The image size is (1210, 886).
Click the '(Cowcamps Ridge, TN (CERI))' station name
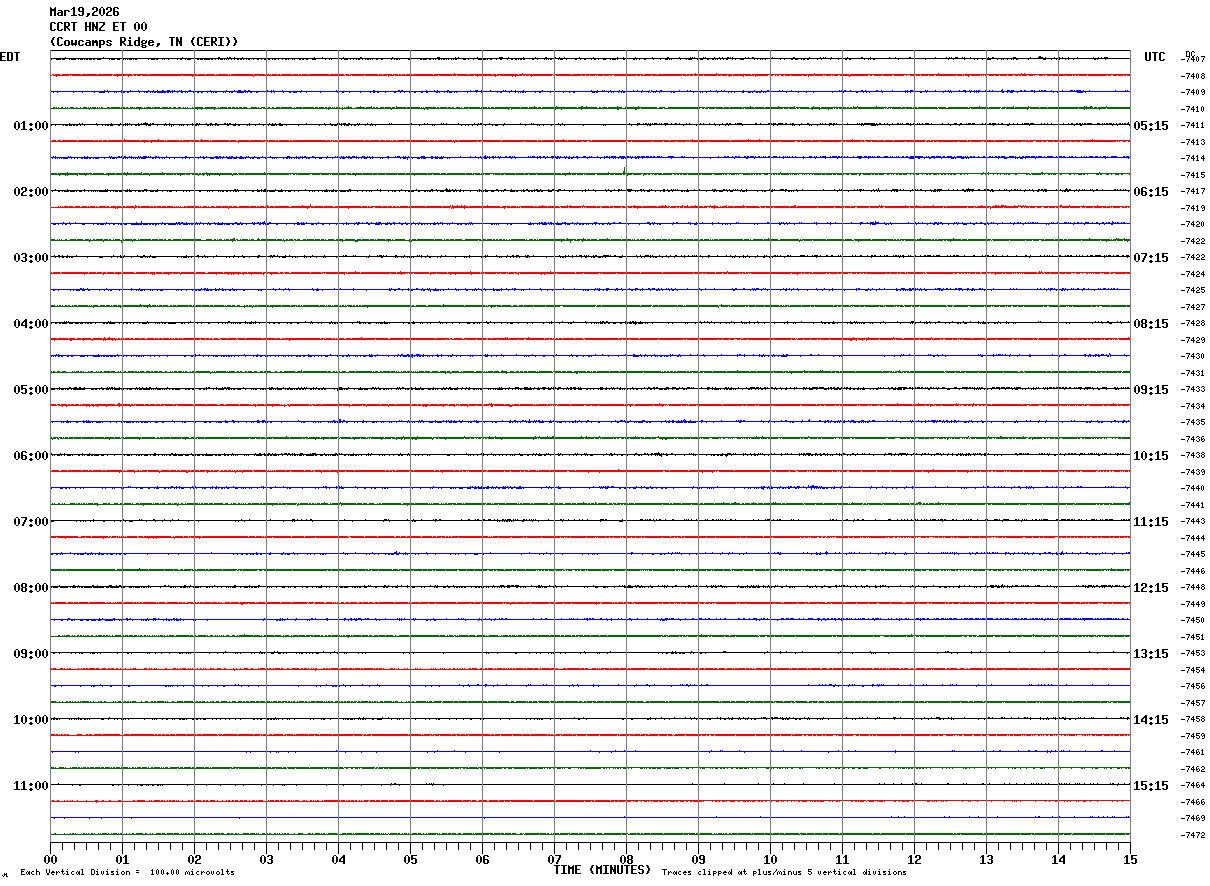click(144, 42)
